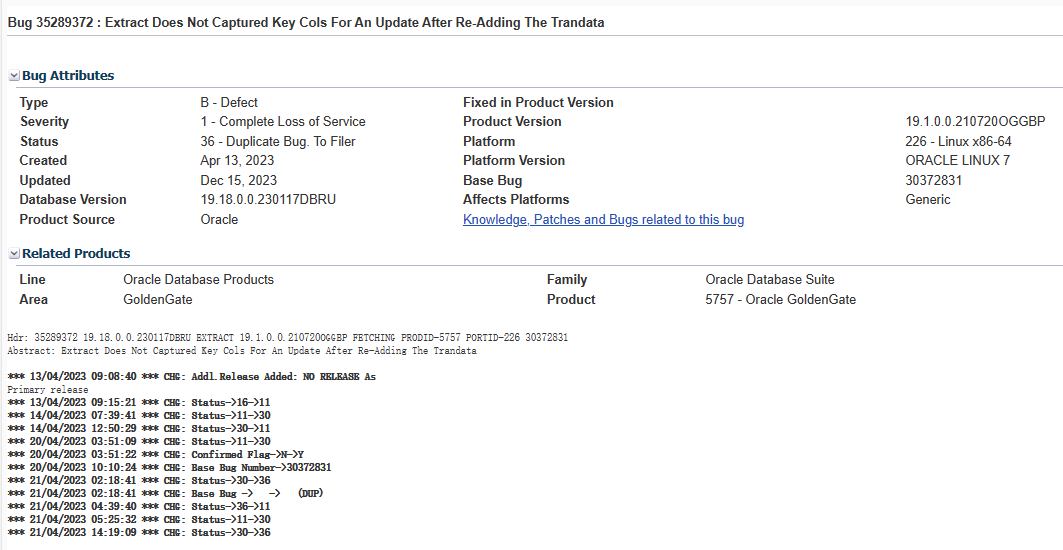The width and height of the screenshot is (1063, 550).
Task: Click the Bug Attributes section header text
Action: pos(68,76)
